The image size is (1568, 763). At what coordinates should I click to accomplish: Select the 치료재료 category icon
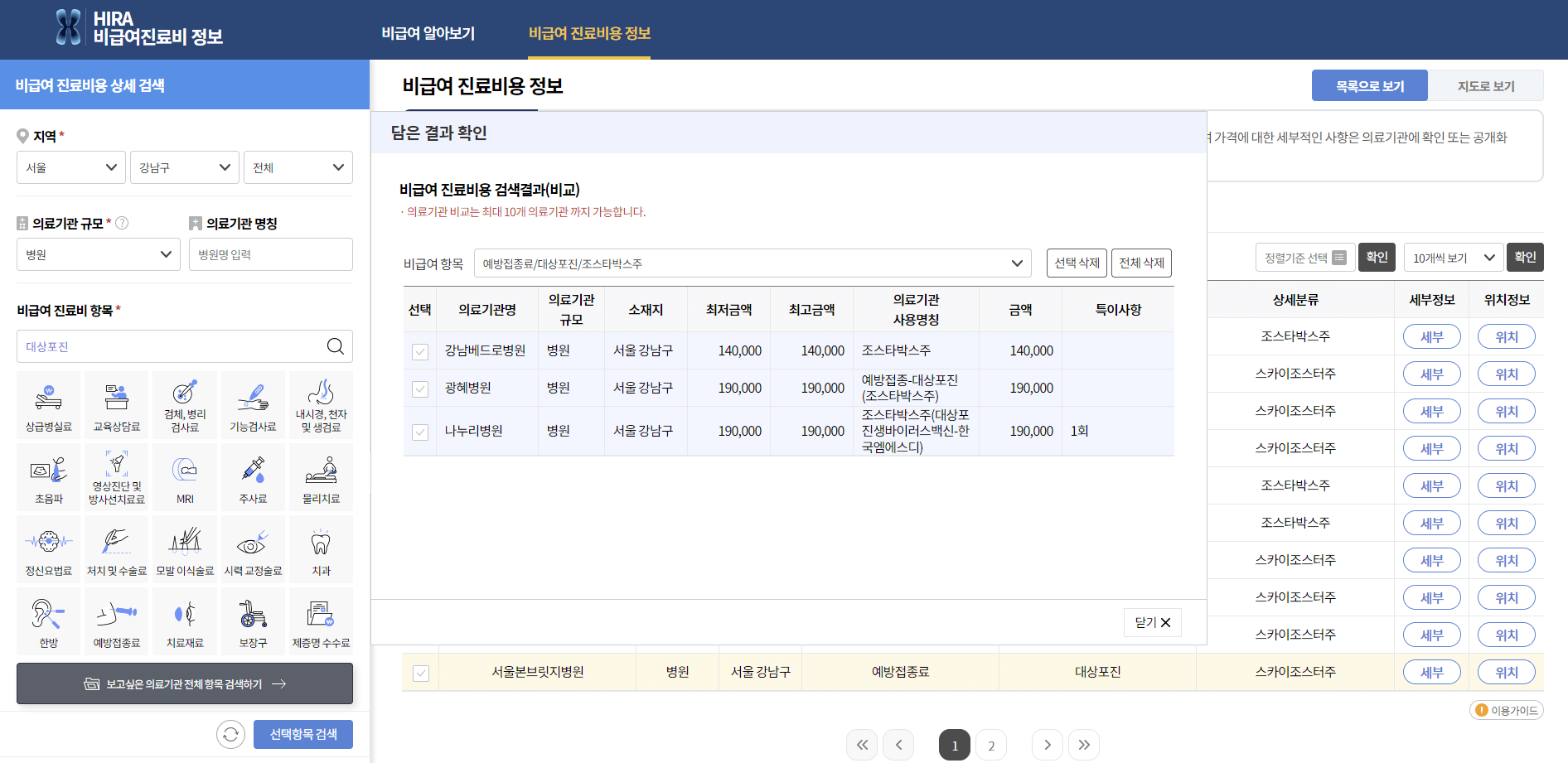[185, 621]
